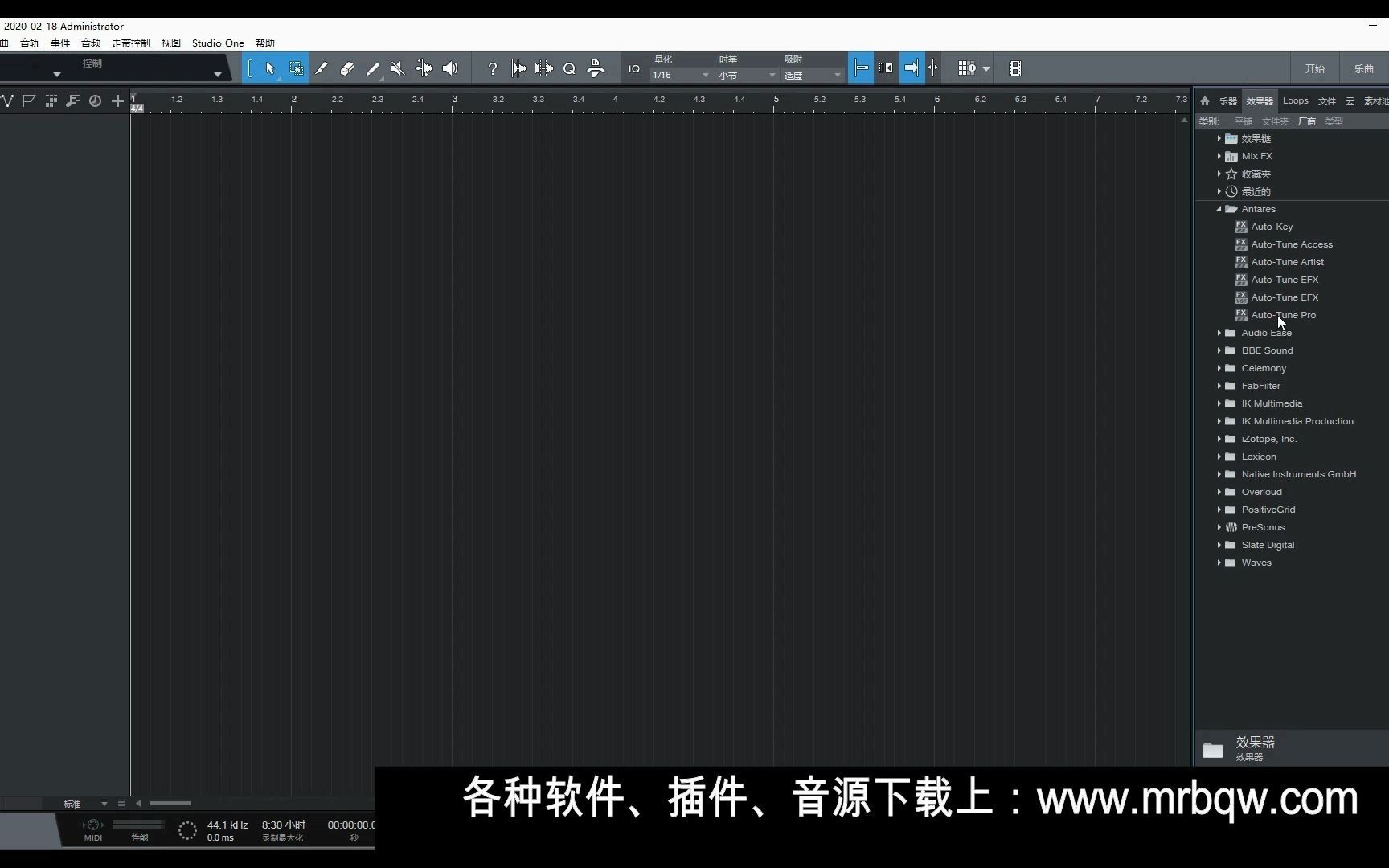
Task: Select the Arrow tool in the toolbar
Action: (x=269, y=68)
